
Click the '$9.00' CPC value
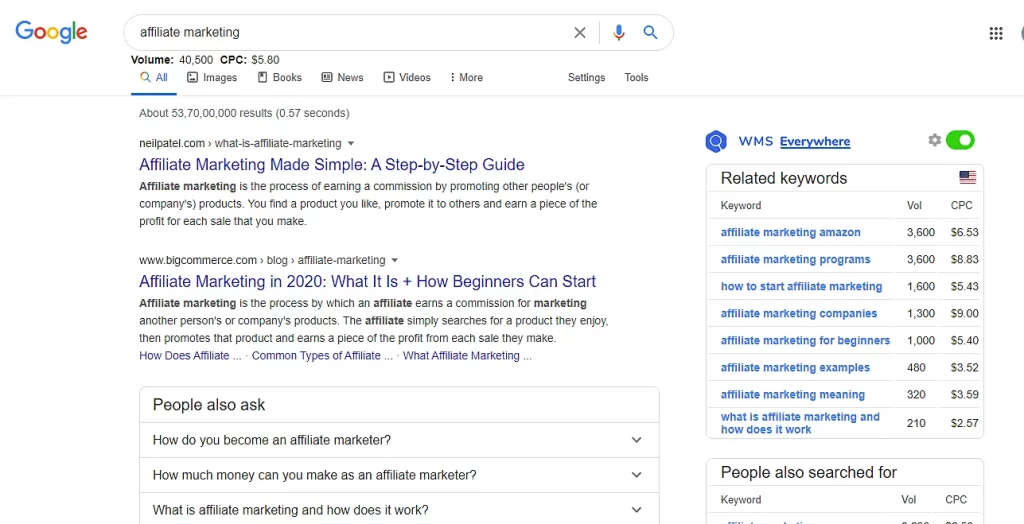[x=965, y=314]
